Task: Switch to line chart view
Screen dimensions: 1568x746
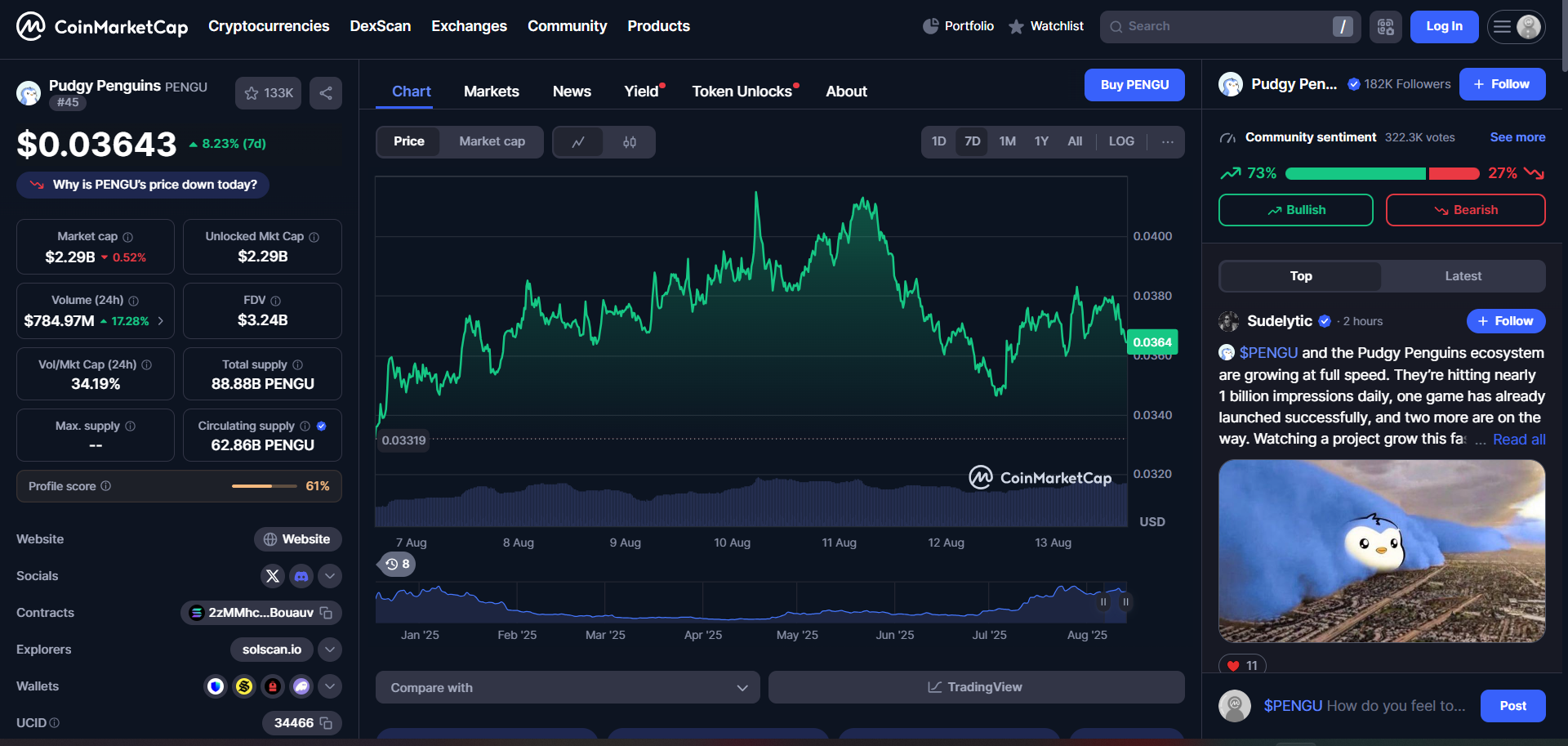Action: point(578,142)
